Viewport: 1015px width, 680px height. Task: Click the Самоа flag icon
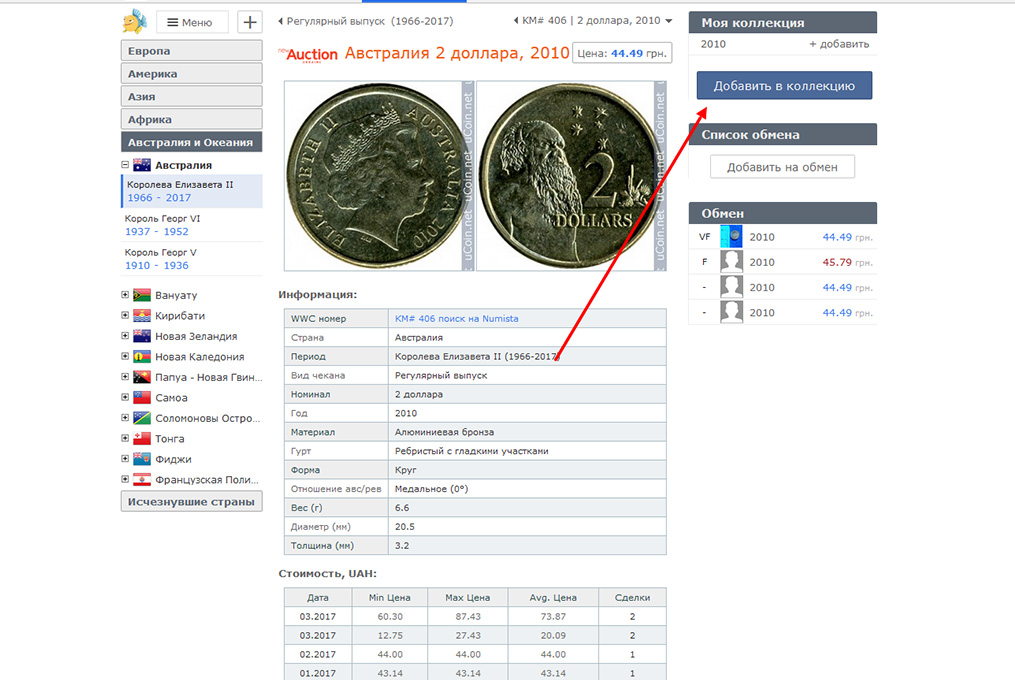[141, 398]
